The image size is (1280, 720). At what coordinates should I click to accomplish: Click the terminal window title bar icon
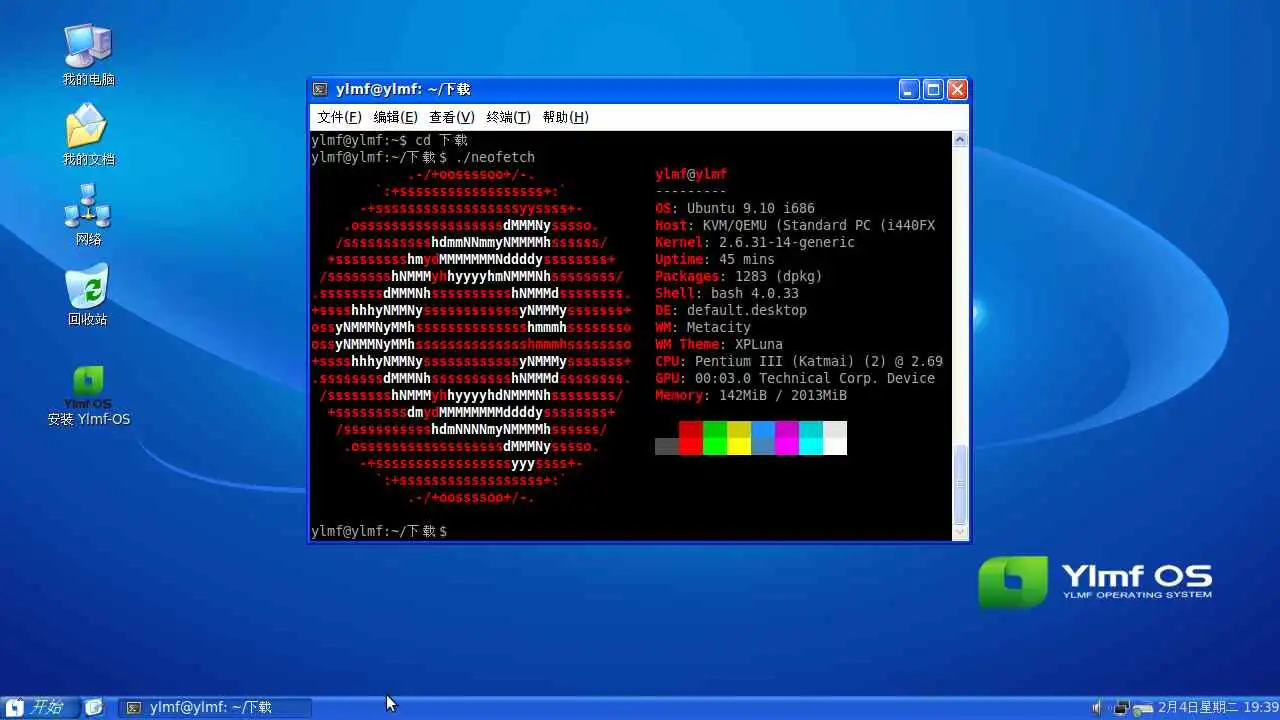321,89
